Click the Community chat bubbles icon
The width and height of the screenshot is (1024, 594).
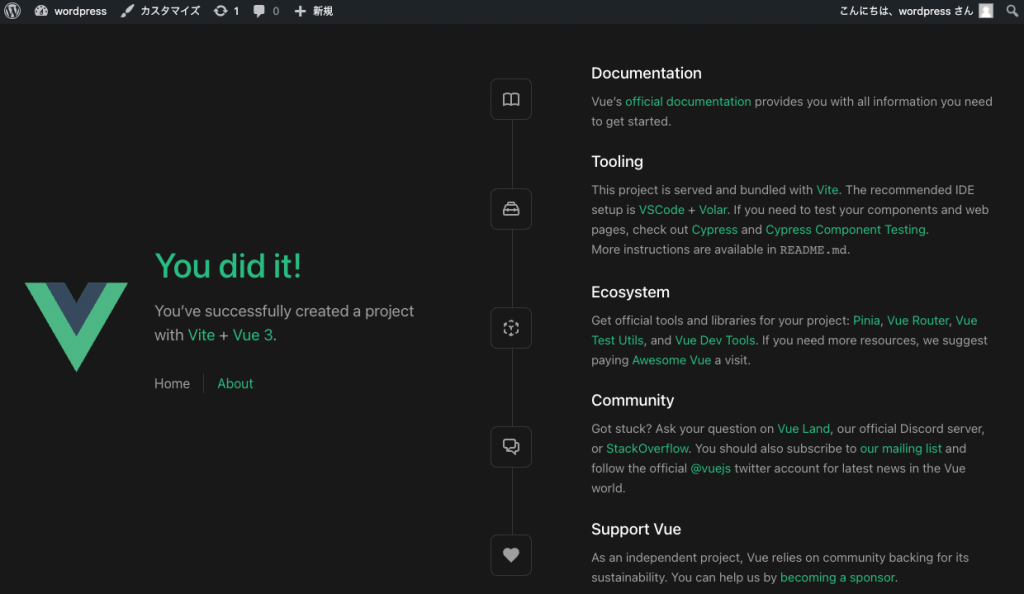(x=511, y=446)
